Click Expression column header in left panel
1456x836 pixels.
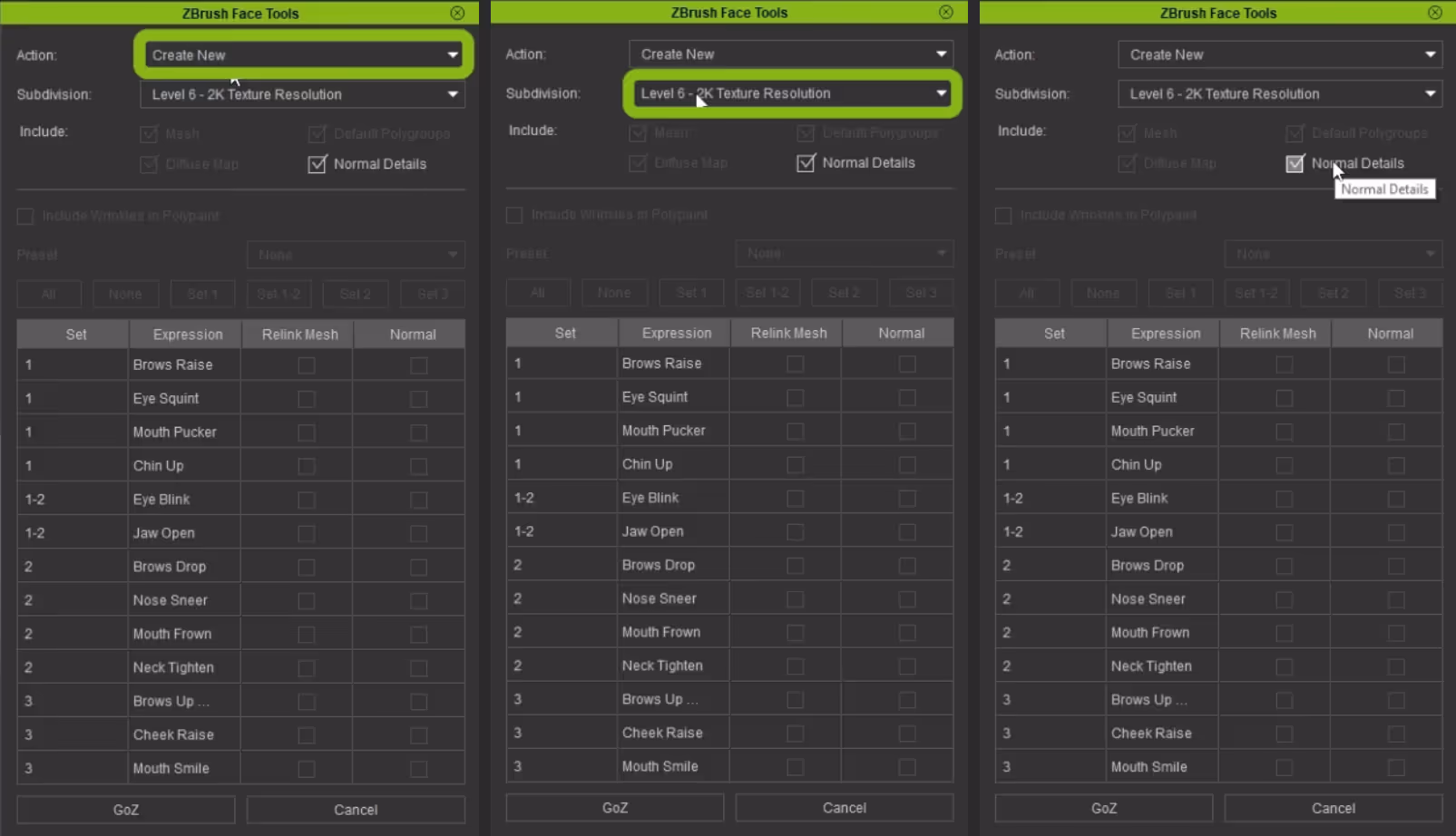[x=188, y=335]
